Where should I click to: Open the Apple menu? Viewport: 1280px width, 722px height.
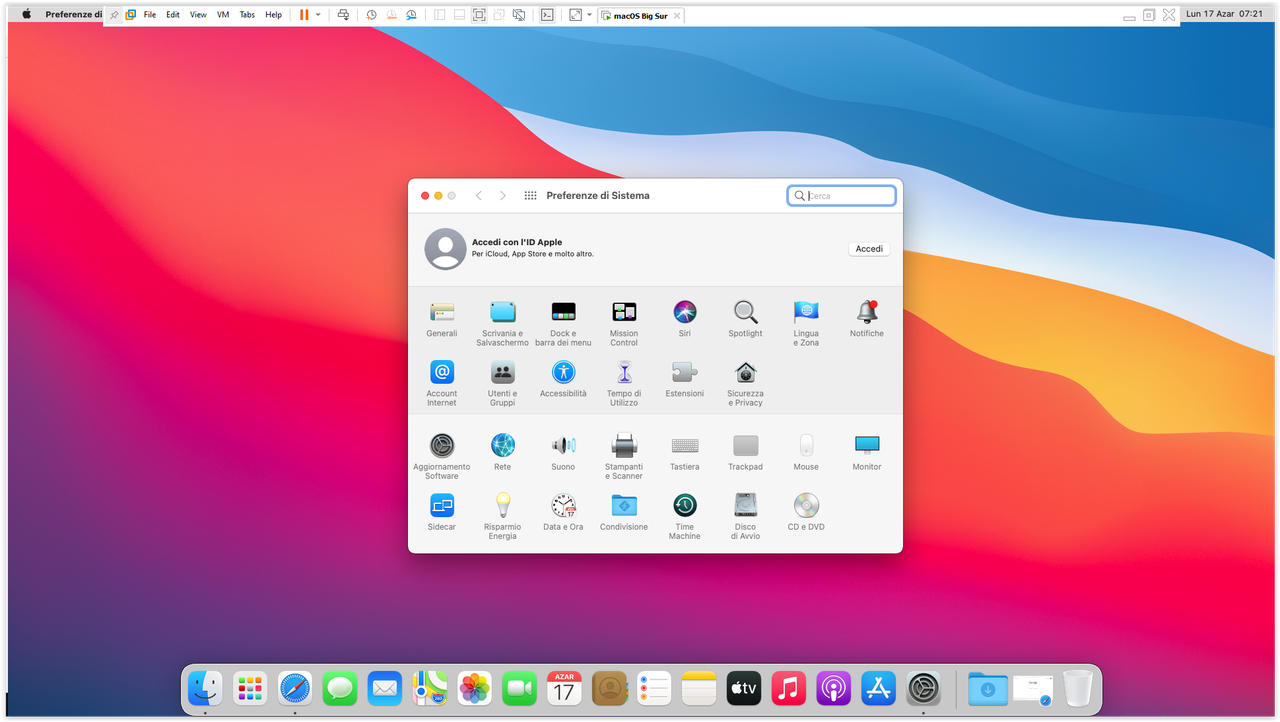pos(26,14)
